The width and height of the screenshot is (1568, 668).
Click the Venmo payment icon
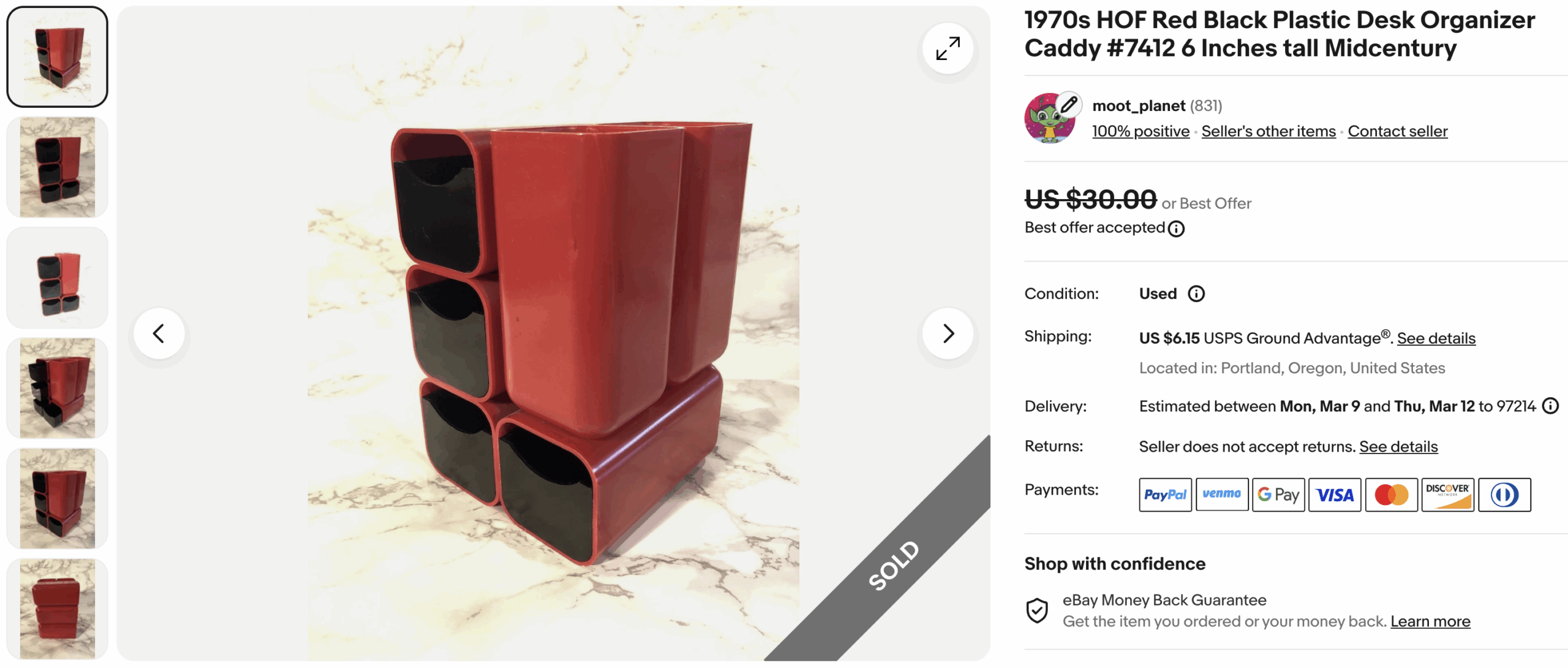click(x=1222, y=495)
